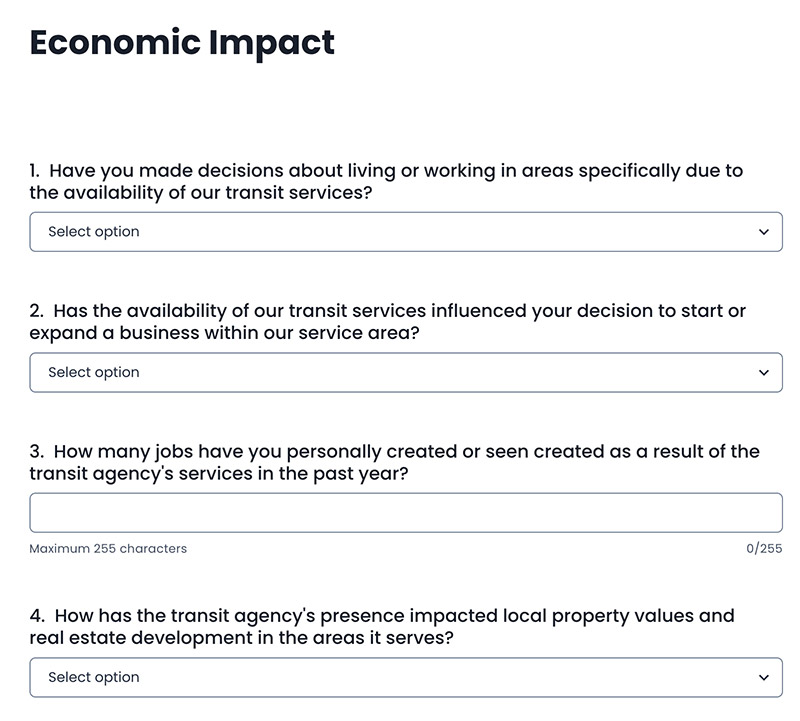
Task: Click 'Select option' placeholder in question 1
Action: coord(94,232)
